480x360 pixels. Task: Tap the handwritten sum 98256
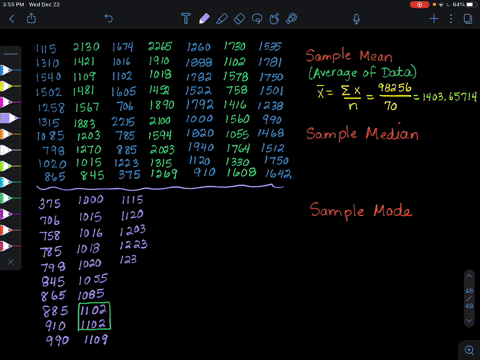[395, 88]
